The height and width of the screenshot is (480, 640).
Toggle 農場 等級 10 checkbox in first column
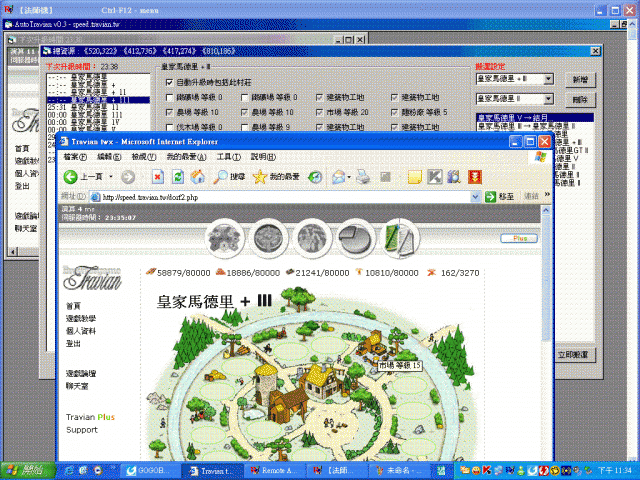point(169,112)
